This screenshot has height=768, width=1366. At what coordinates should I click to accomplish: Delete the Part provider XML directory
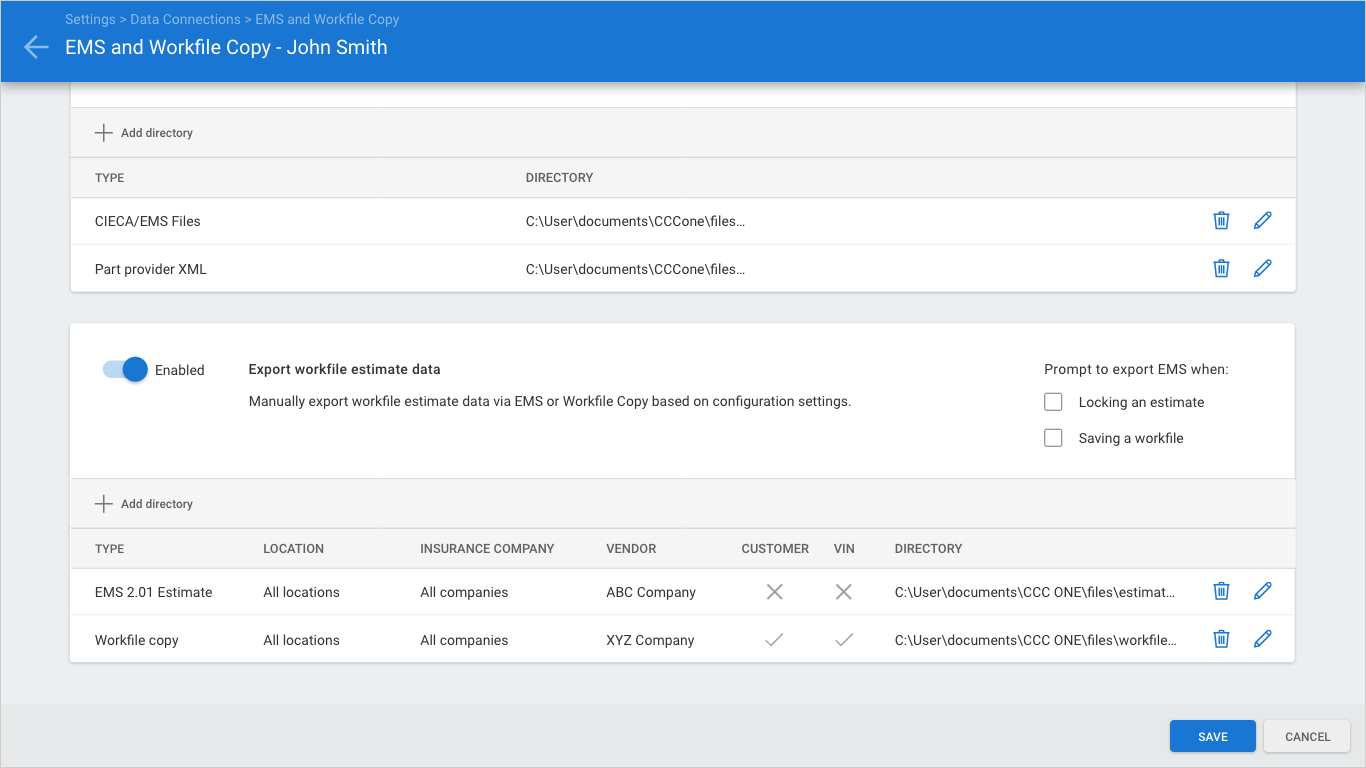click(1221, 268)
